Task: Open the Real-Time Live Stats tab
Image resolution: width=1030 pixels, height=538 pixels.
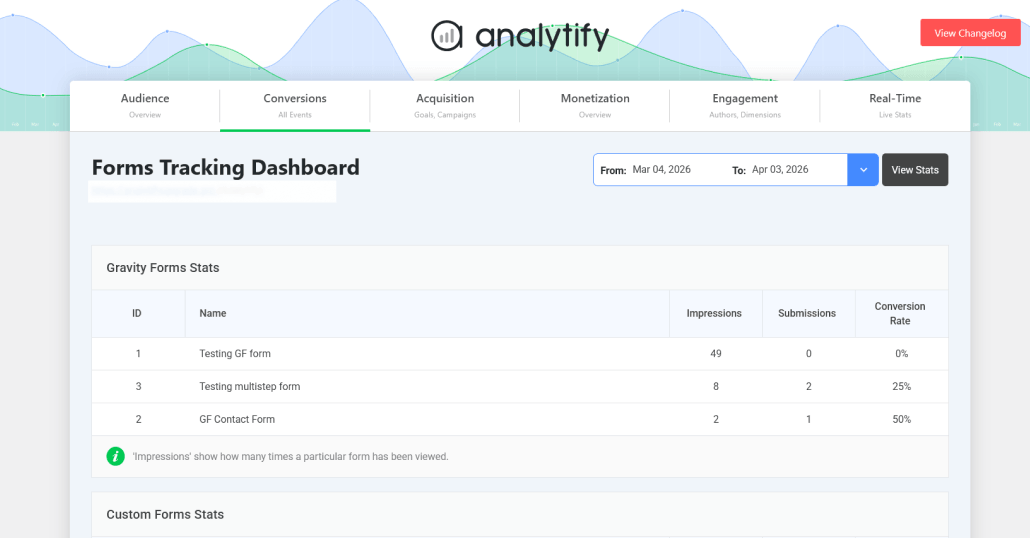Action: point(895,106)
